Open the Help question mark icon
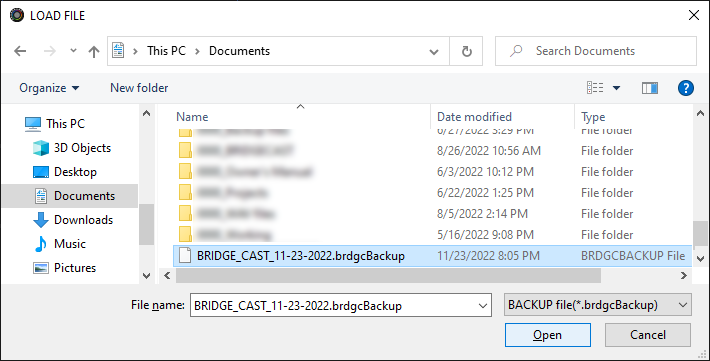The width and height of the screenshot is (710, 361). [686, 88]
